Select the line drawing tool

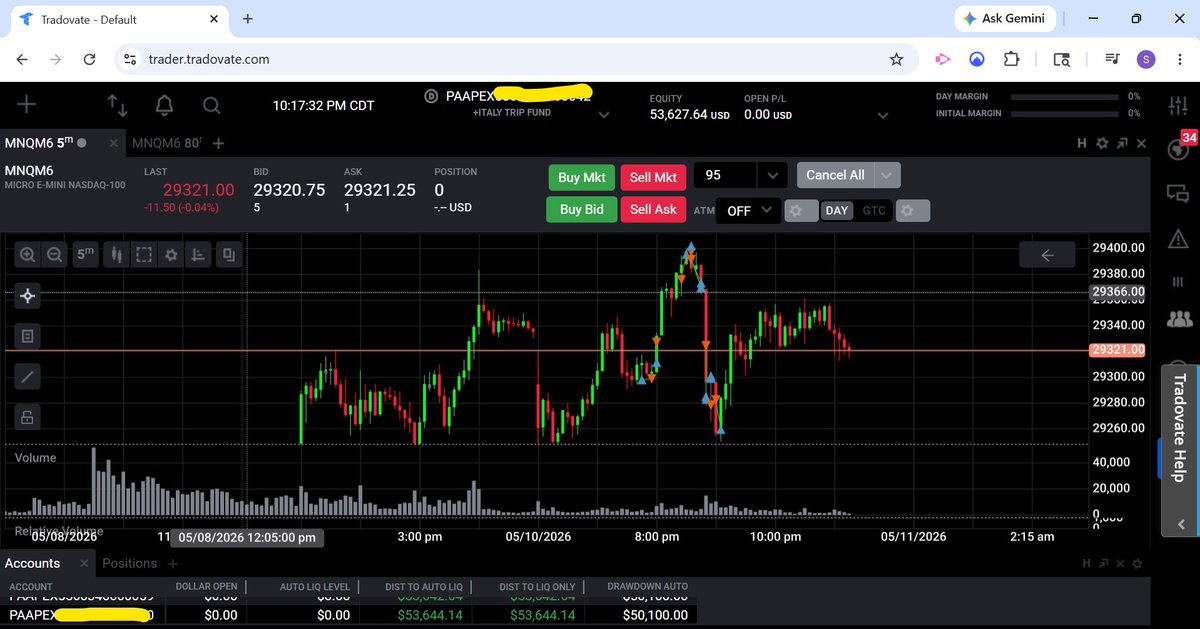point(27,377)
